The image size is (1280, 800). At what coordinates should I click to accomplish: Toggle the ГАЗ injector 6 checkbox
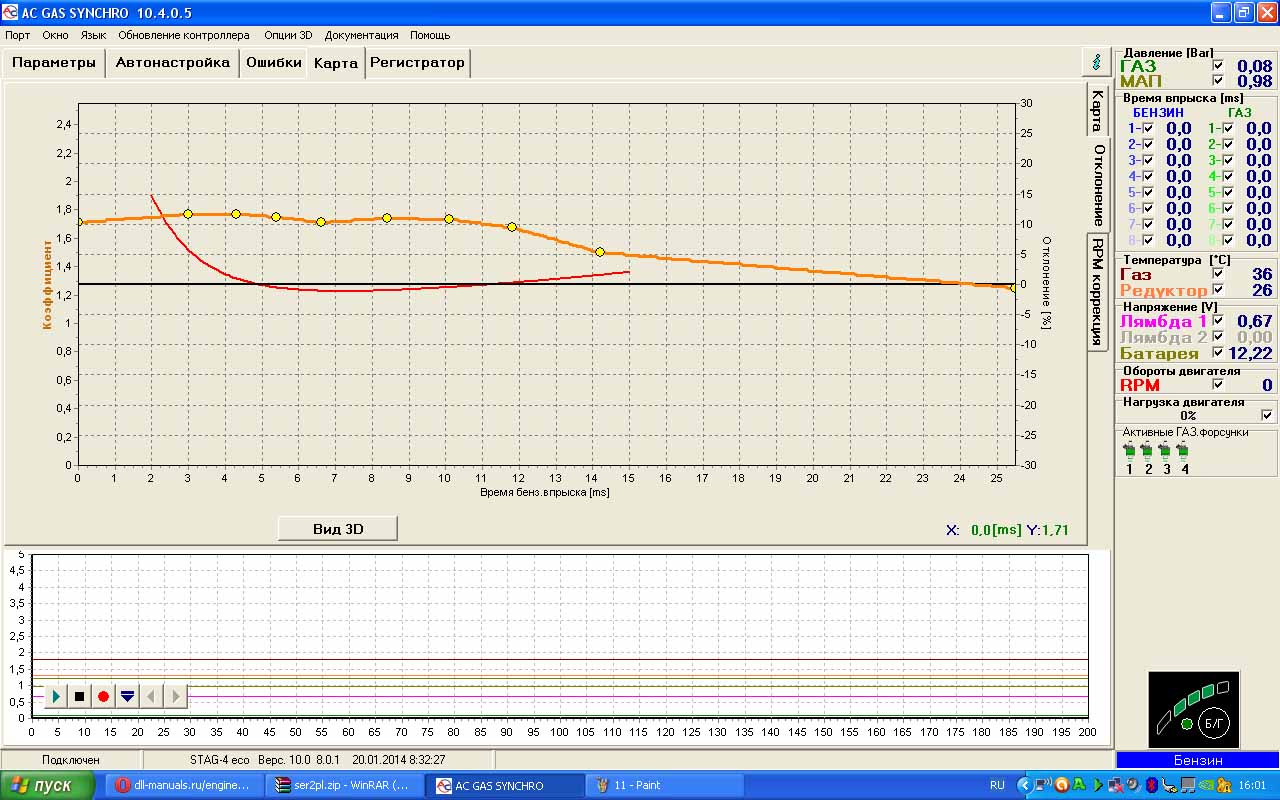point(1228,208)
